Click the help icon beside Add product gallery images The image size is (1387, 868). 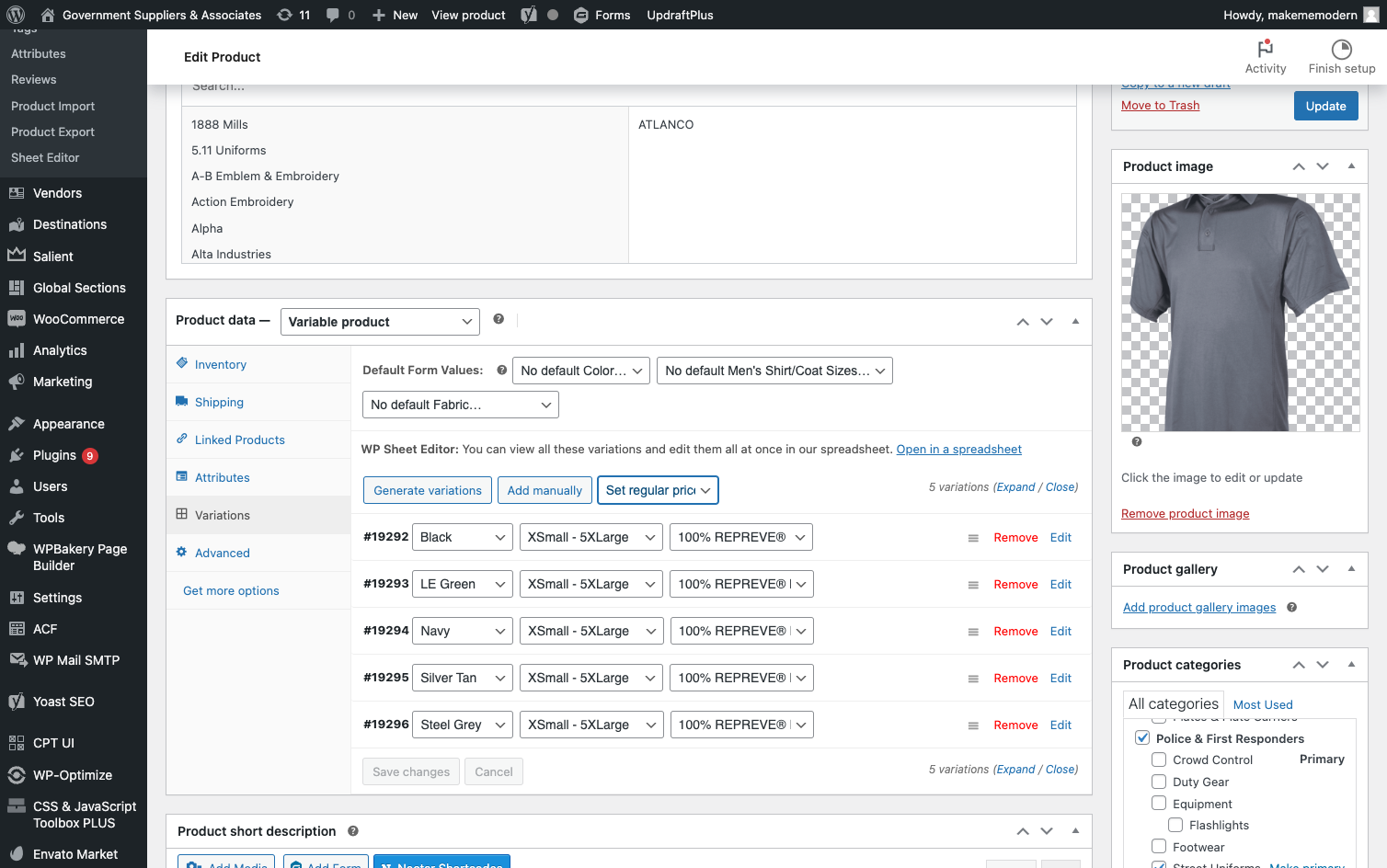coord(1291,607)
